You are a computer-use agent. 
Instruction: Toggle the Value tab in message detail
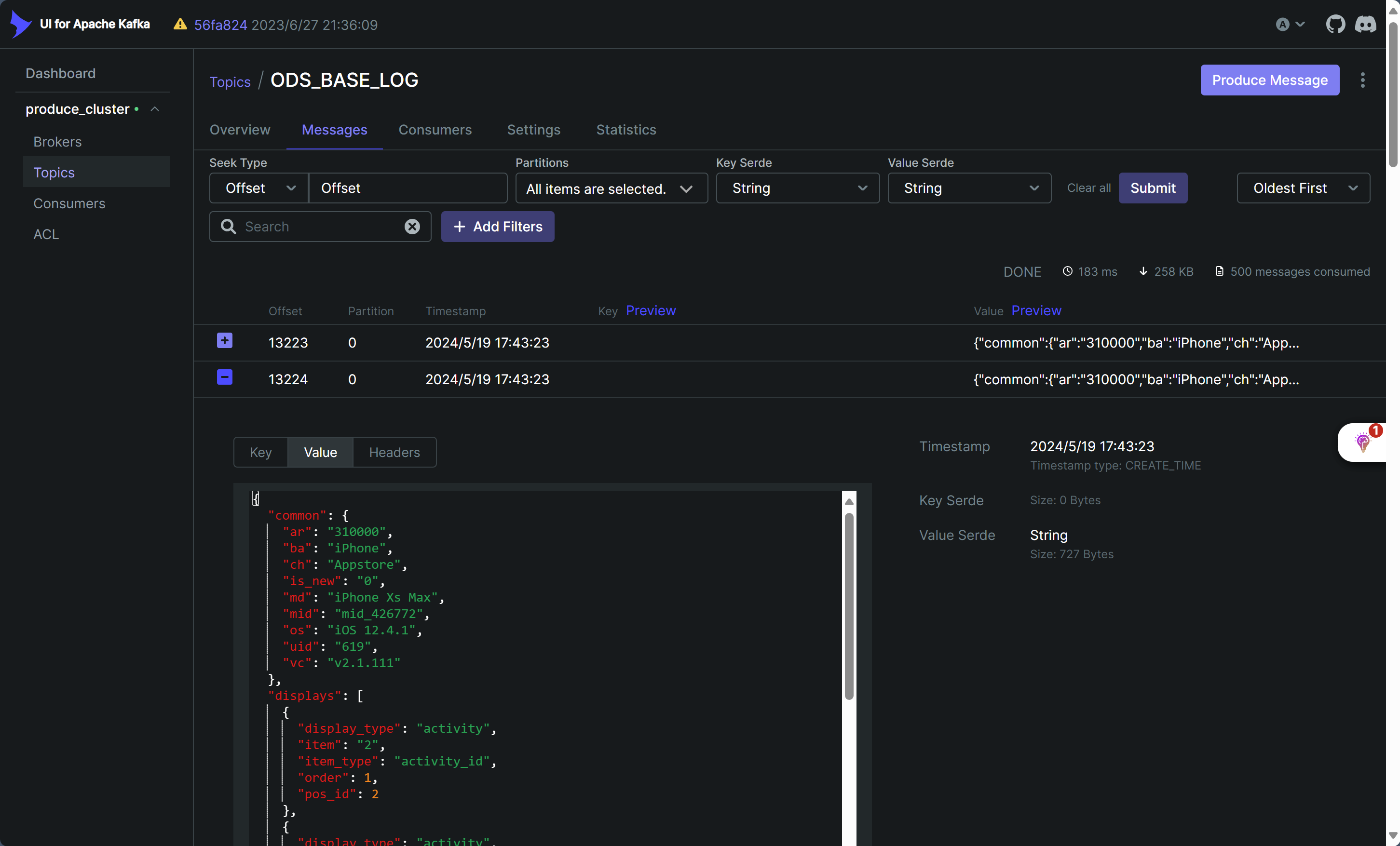320,452
